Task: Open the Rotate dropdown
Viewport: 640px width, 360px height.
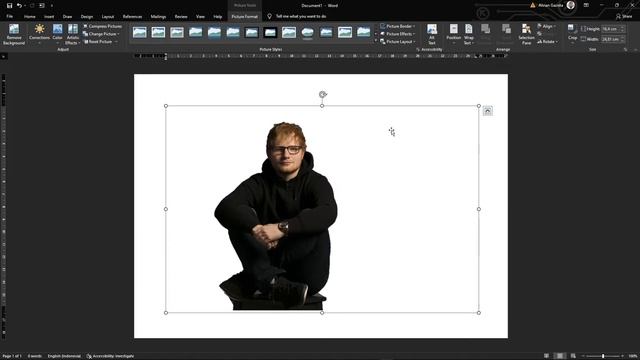Action: [548, 42]
